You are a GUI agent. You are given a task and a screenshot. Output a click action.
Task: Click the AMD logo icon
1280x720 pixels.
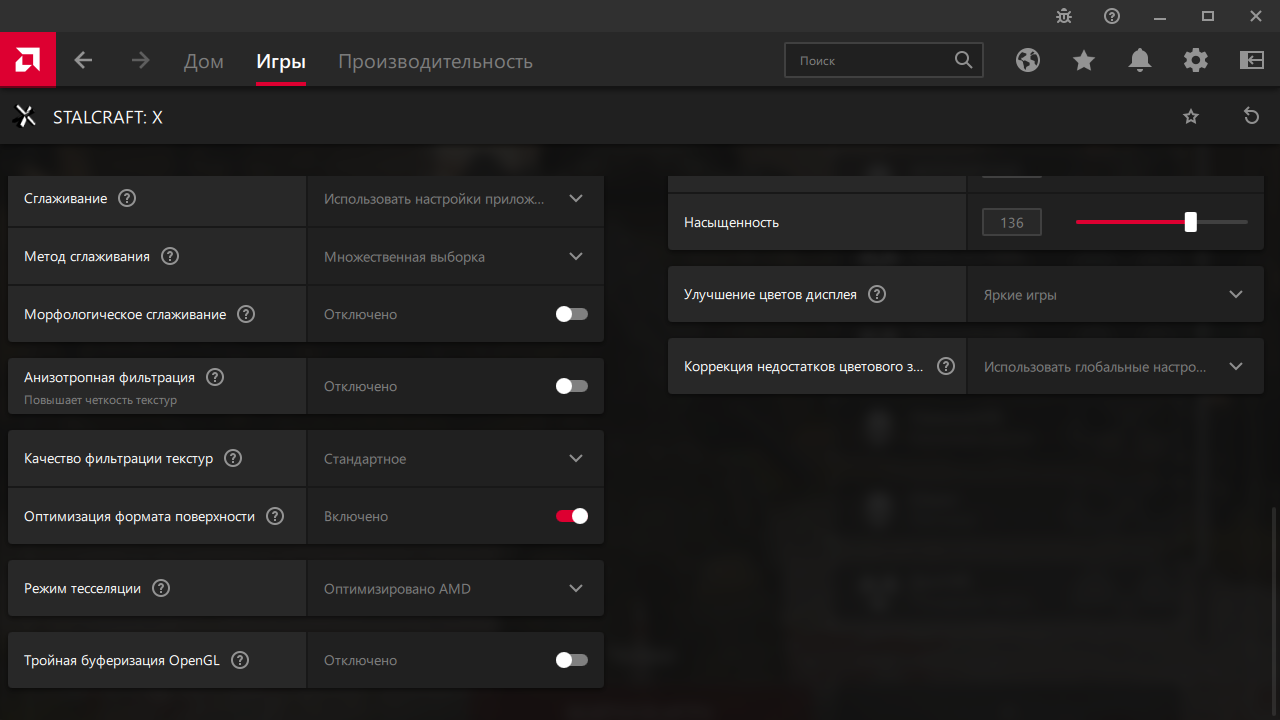(x=27, y=60)
